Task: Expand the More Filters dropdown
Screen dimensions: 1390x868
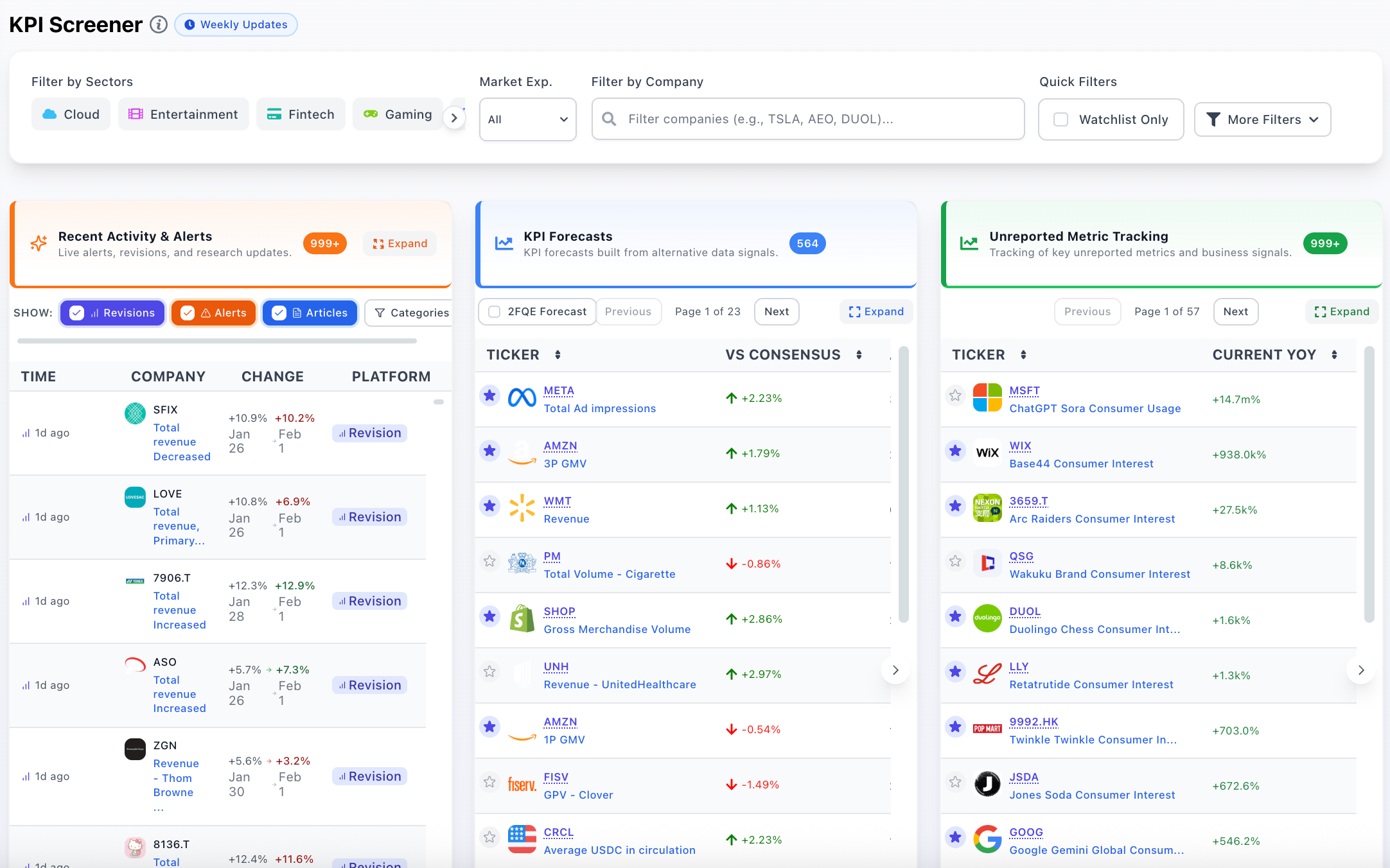Action: coord(1262,119)
